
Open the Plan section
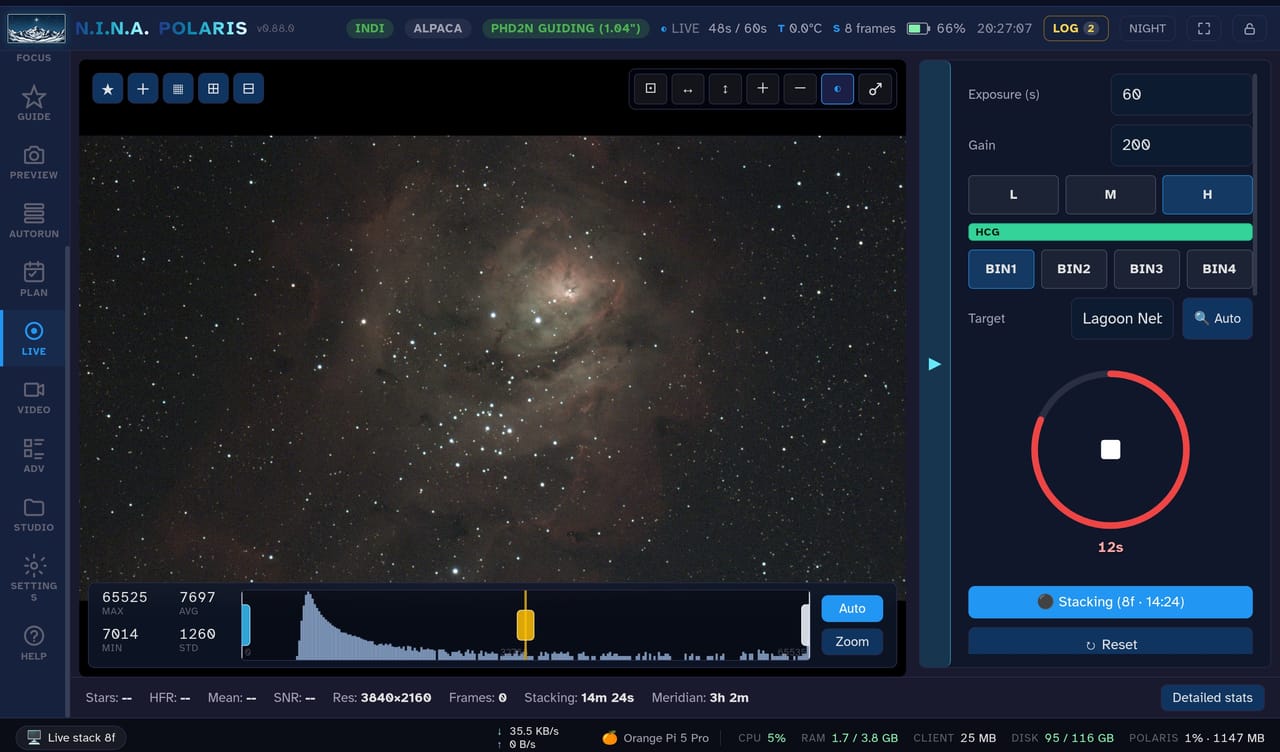[34, 279]
